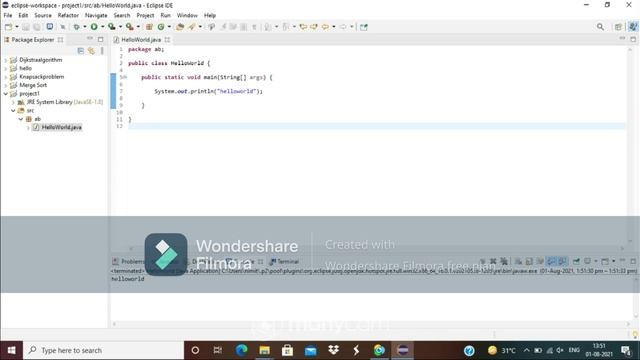Open the File menu
This screenshot has height=360, width=640.
pos(8,15)
